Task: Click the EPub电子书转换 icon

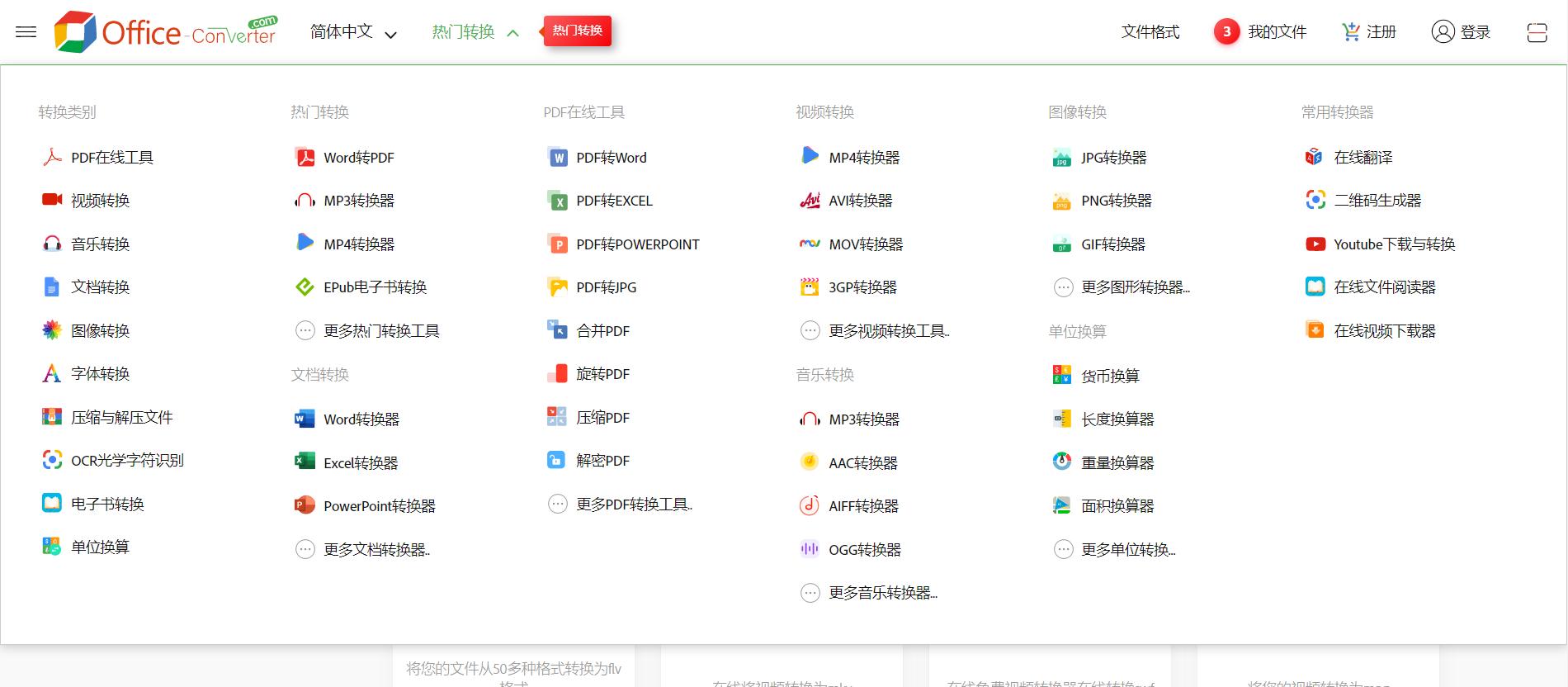Action: (305, 287)
